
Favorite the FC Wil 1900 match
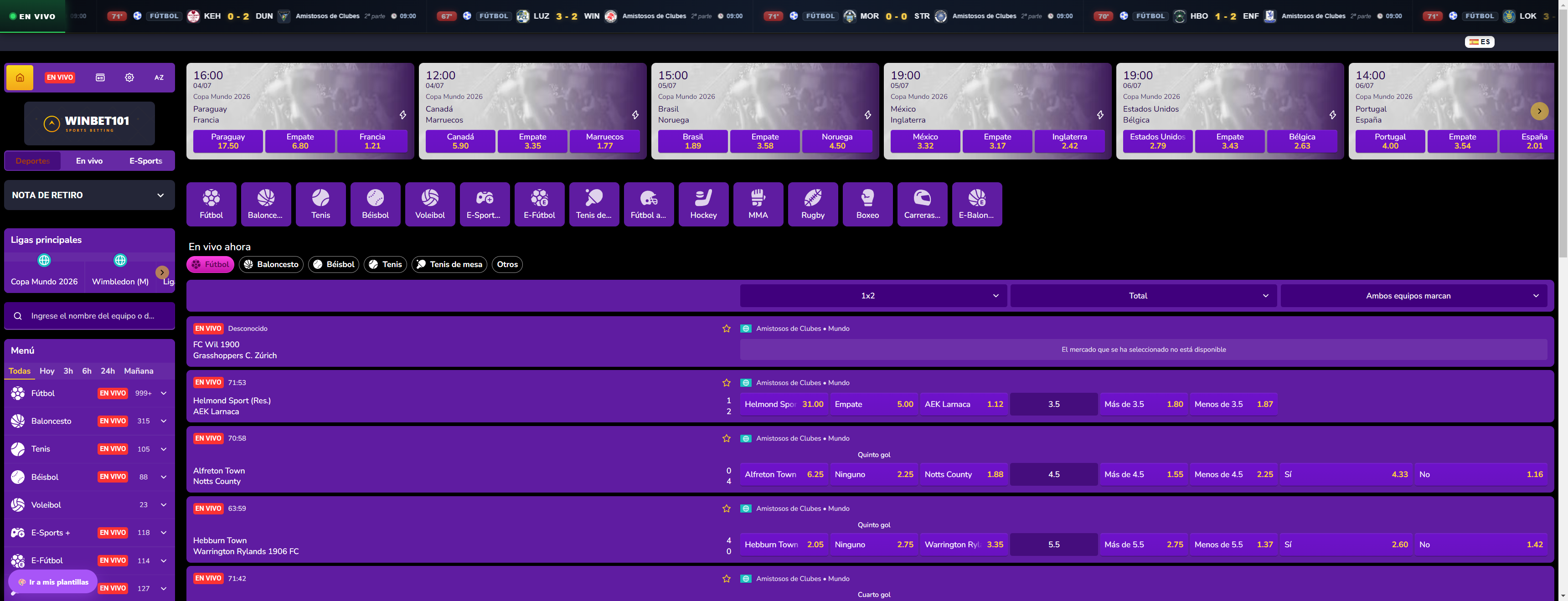point(726,329)
